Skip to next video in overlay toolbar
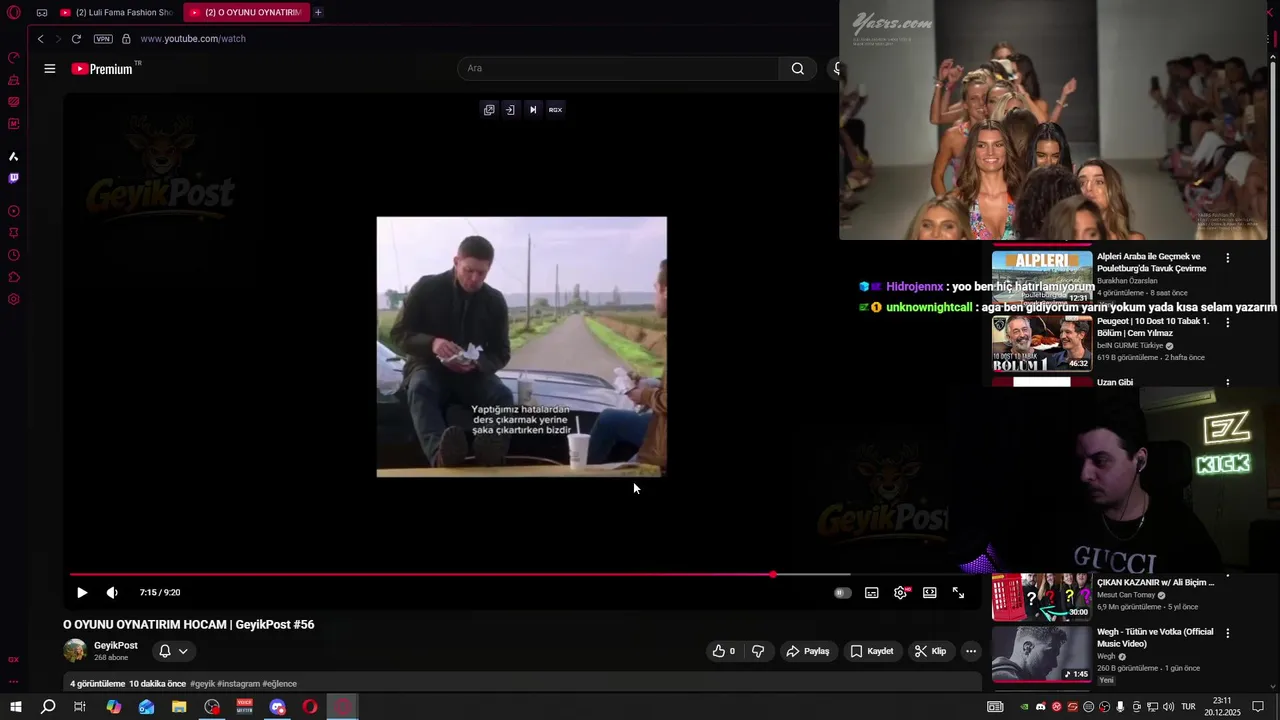The width and height of the screenshot is (1280, 720). [x=533, y=110]
